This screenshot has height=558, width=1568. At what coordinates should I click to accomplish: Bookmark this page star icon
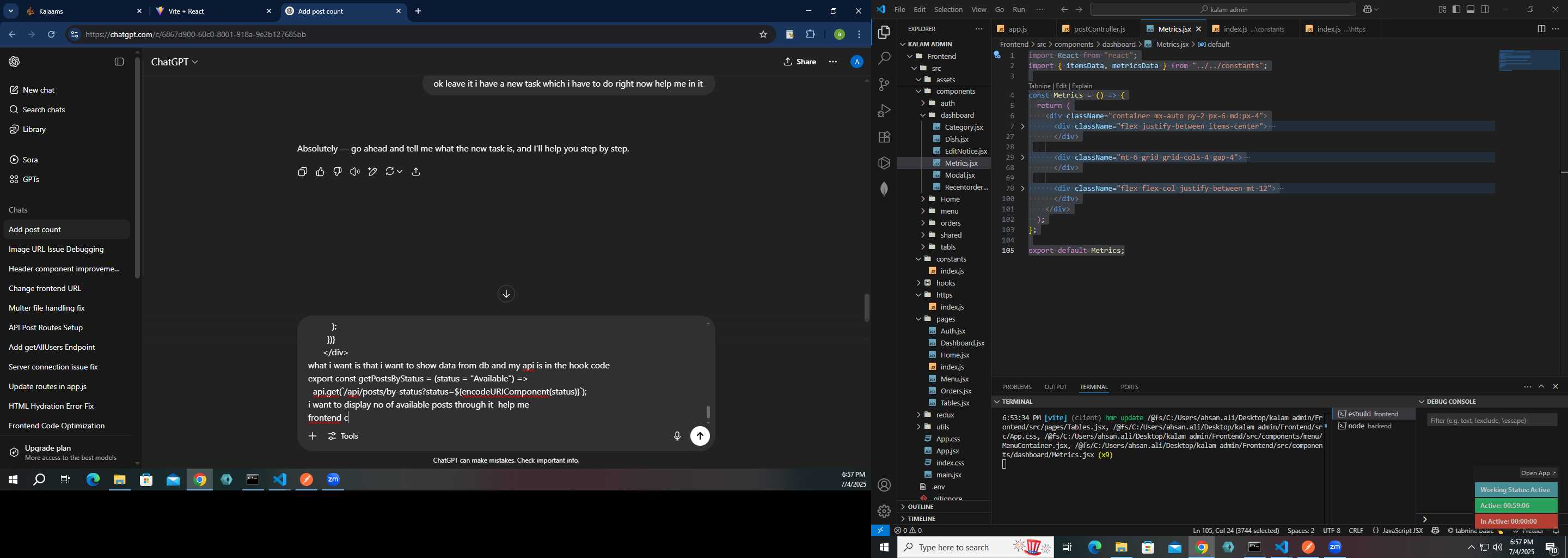click(x=763, y=35)
